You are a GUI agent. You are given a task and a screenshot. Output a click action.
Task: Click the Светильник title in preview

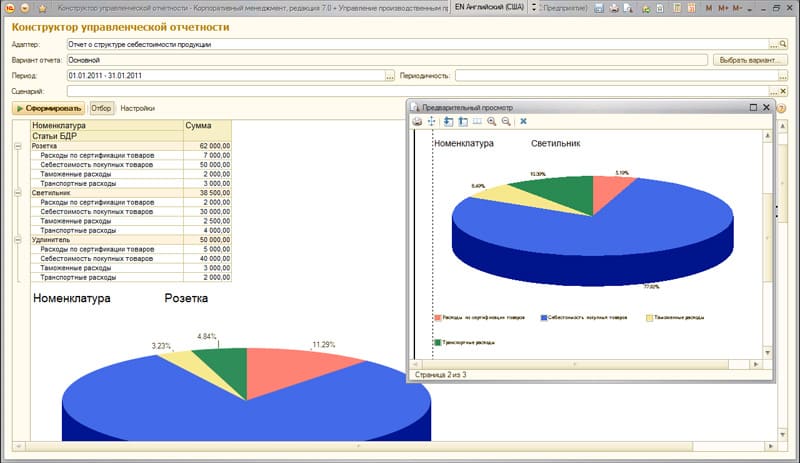coord(555,143)
